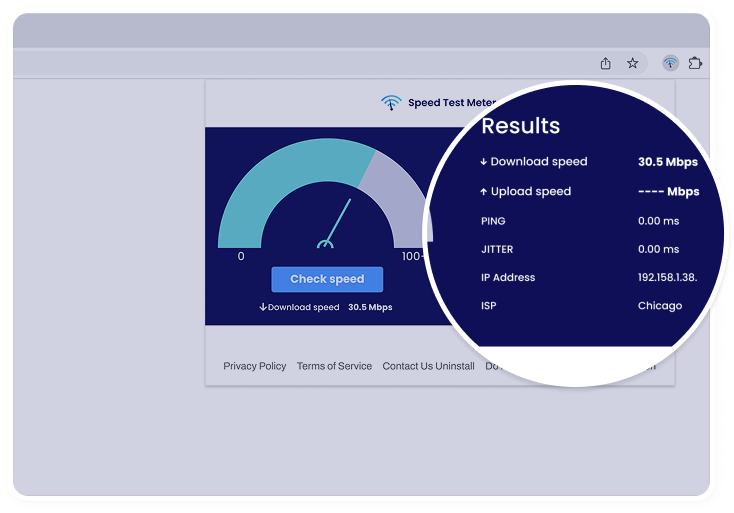Click the speedometer gauge needle

click(338, 221)
